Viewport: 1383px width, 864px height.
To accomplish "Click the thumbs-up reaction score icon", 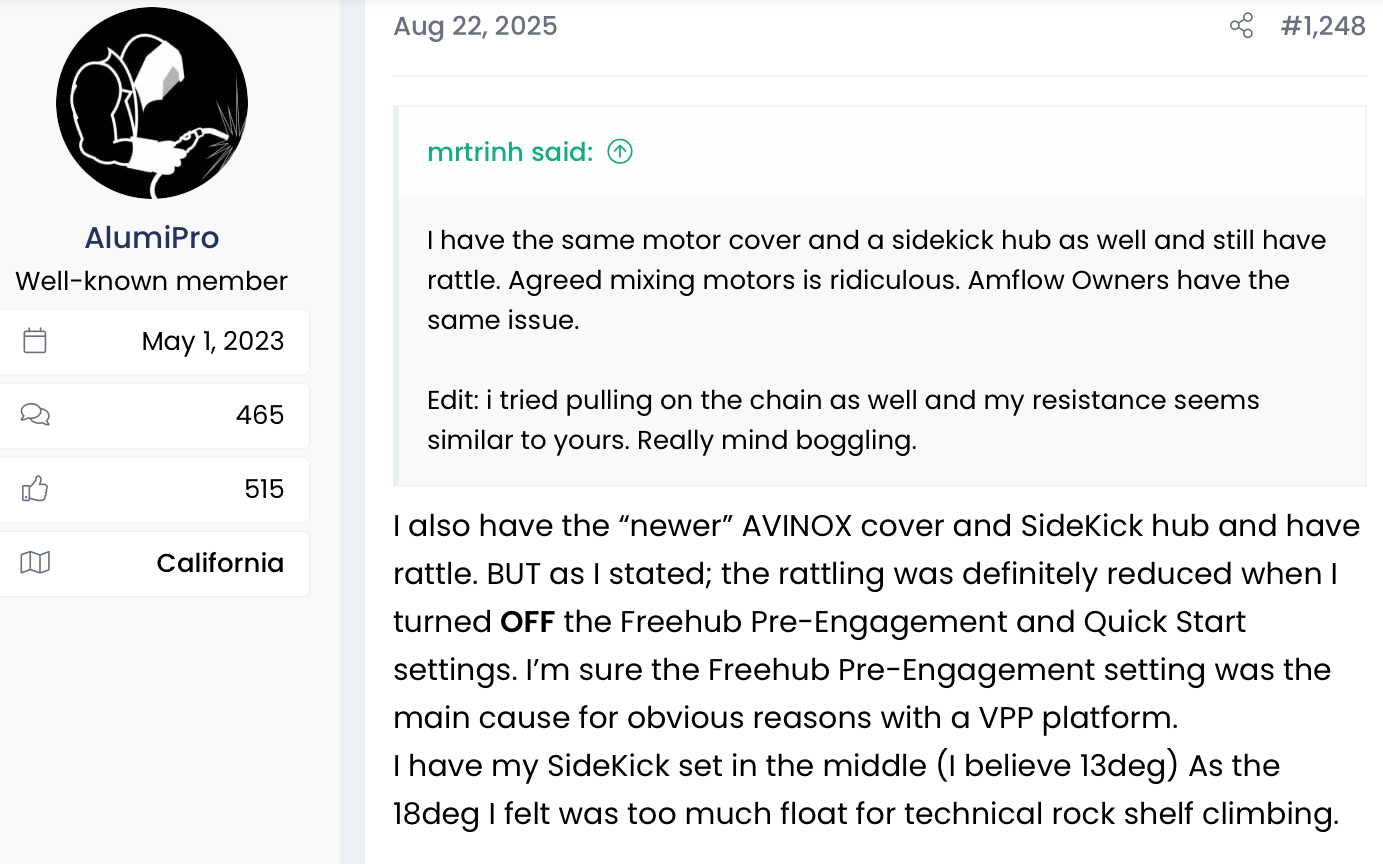I will click(x=35, y=489).
